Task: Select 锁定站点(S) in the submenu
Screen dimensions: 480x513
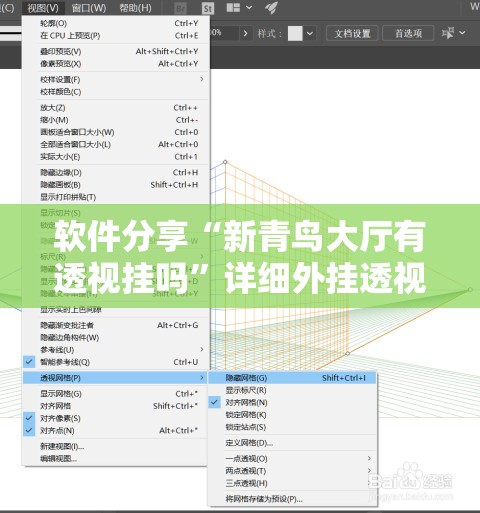Action: click(x=292, y=427)
